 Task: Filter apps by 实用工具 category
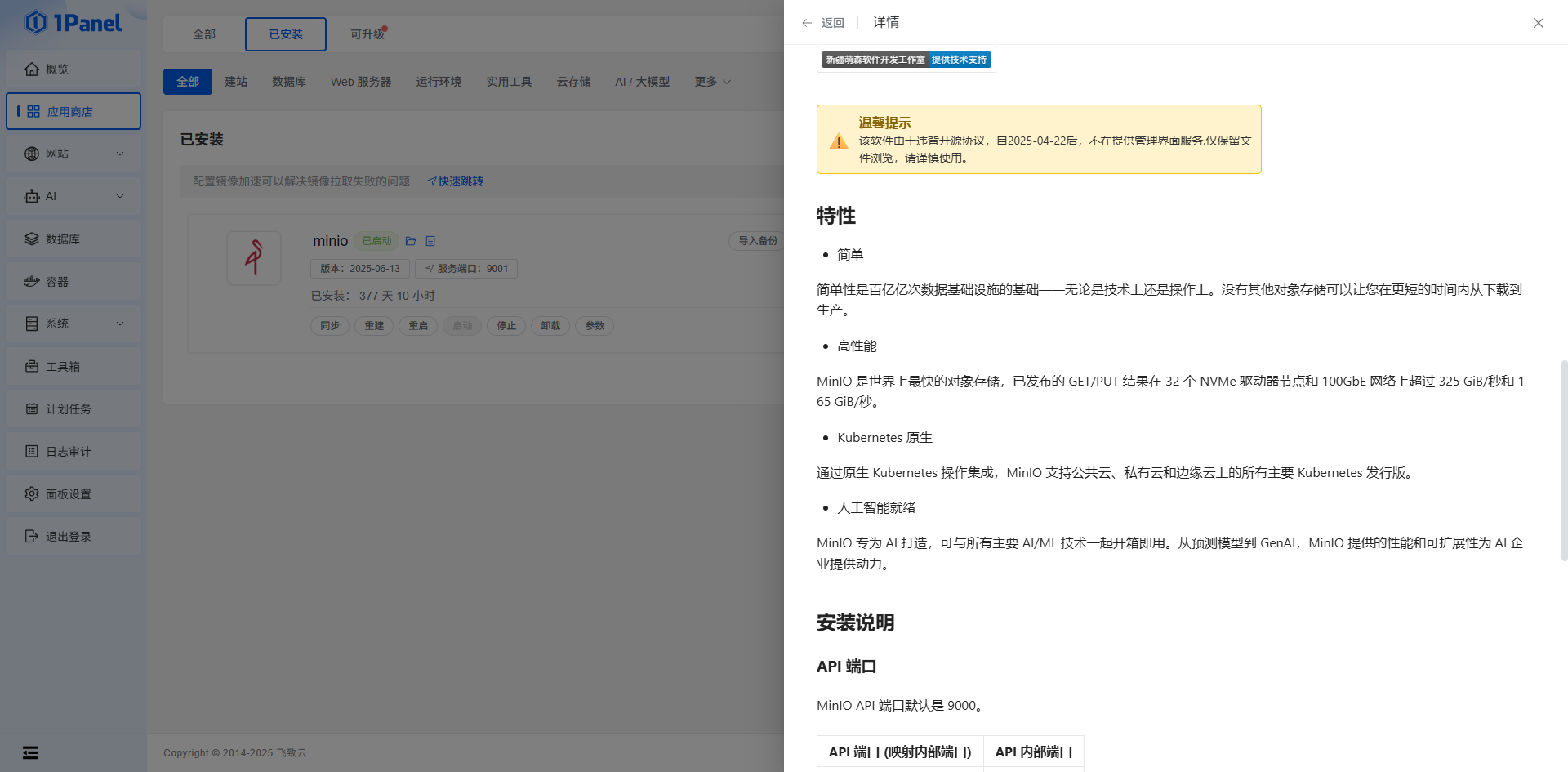509,82
